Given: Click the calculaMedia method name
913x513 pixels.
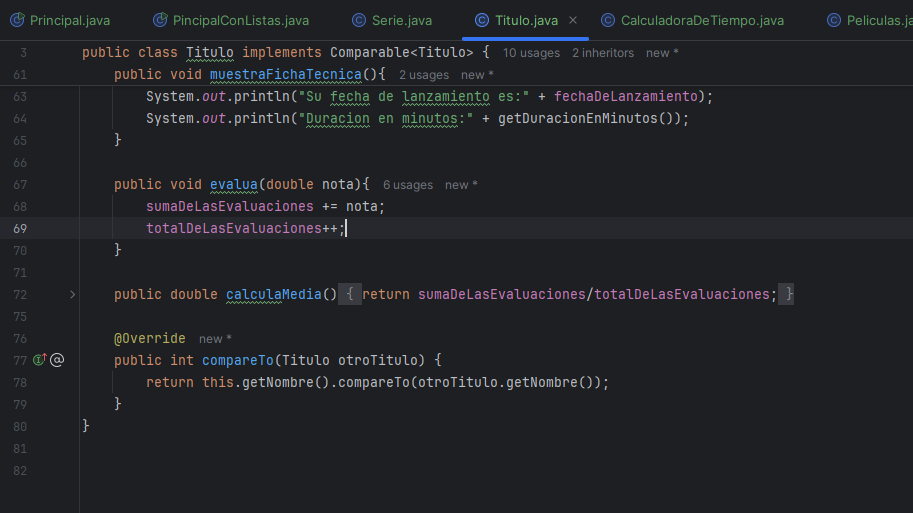Looking at the screenshot, I should click(x=274, y=294).
